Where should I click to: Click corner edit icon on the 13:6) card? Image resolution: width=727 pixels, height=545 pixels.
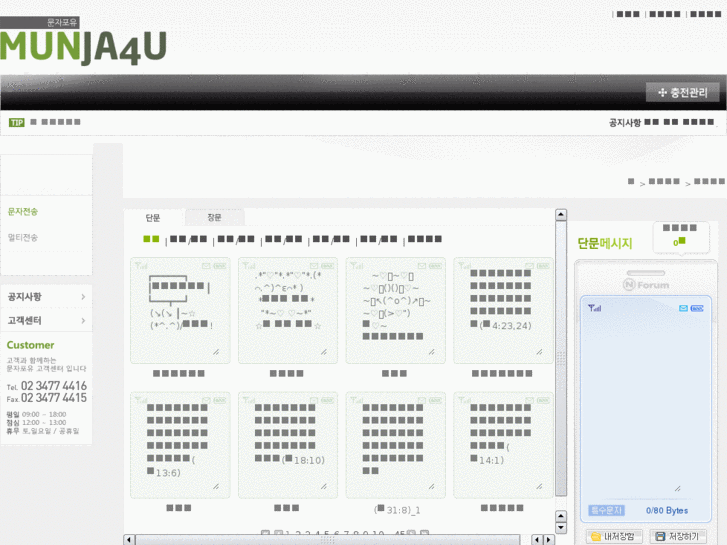(x=216, y=487)
